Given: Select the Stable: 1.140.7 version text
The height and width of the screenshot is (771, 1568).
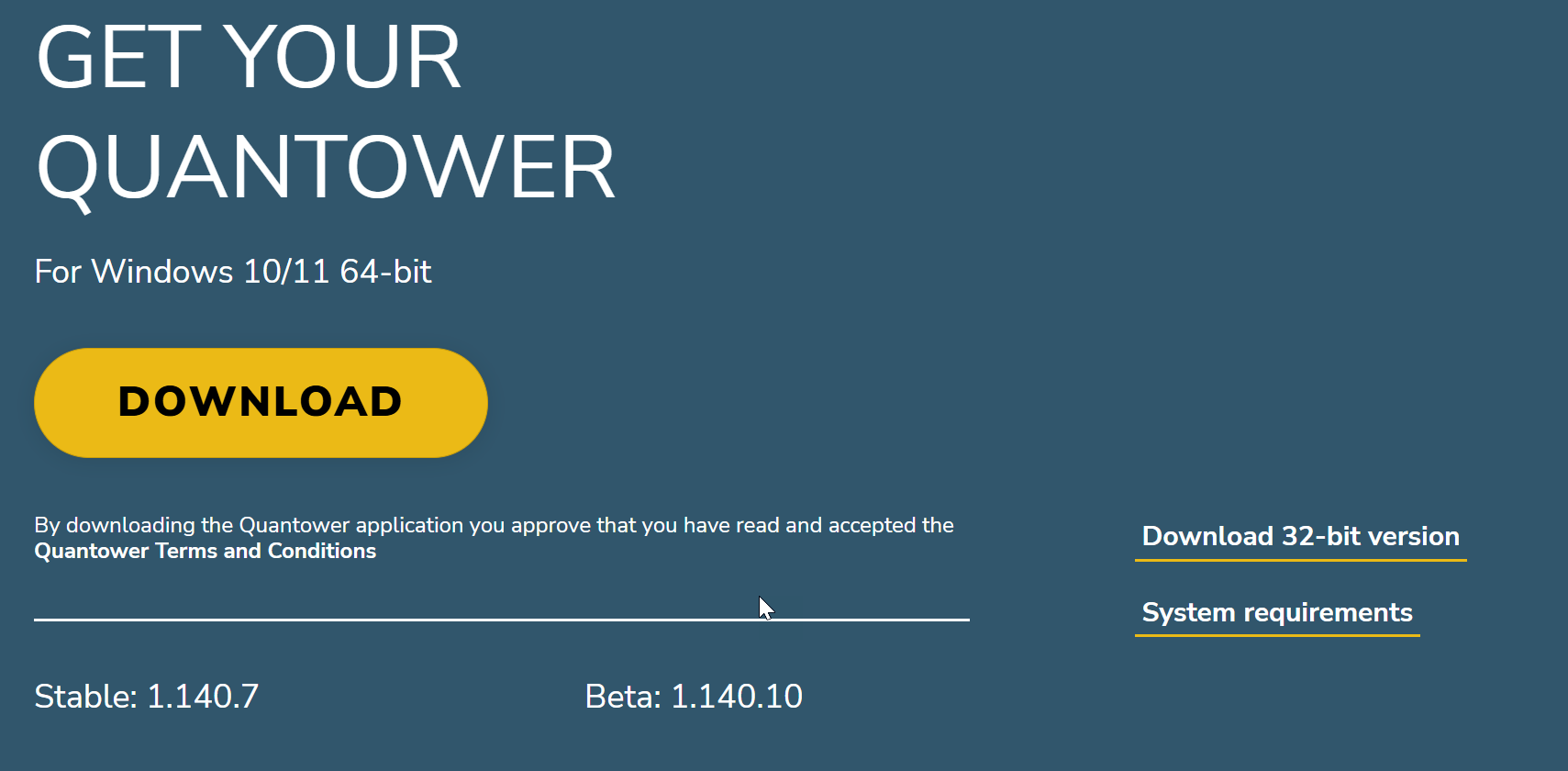Looking at the screenshot, I should click(147, 696).
